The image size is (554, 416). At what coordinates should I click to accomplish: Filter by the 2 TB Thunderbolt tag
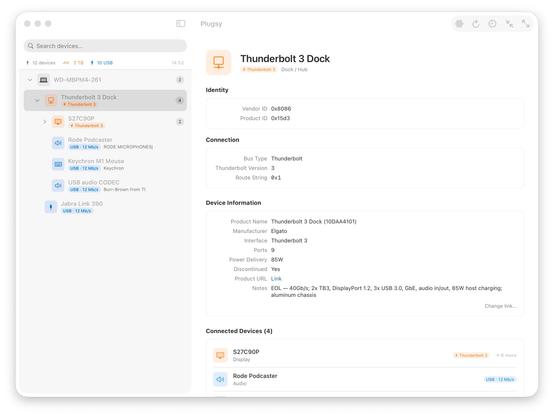(73, 63)
